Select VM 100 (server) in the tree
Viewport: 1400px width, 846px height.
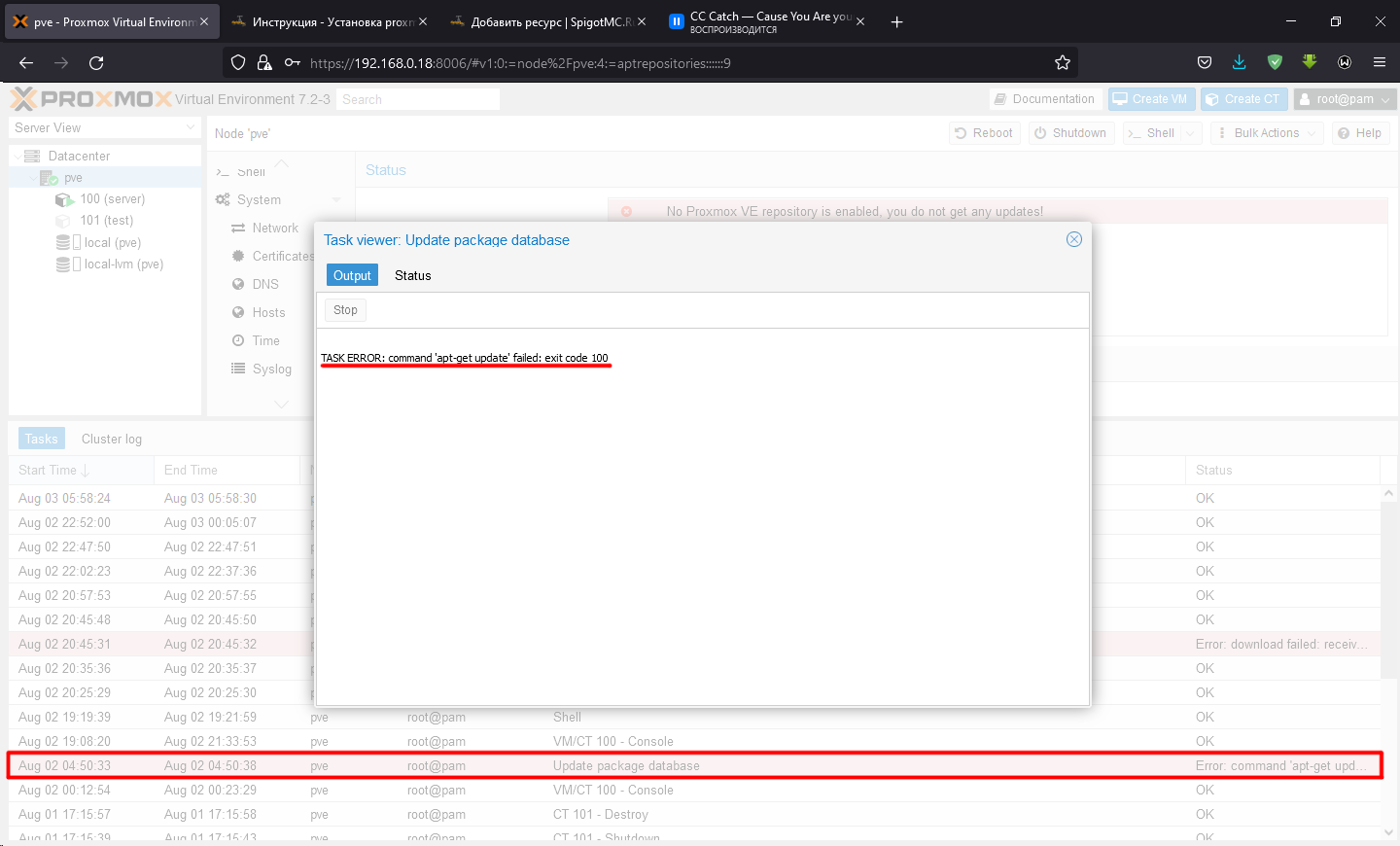click(112, 199)
